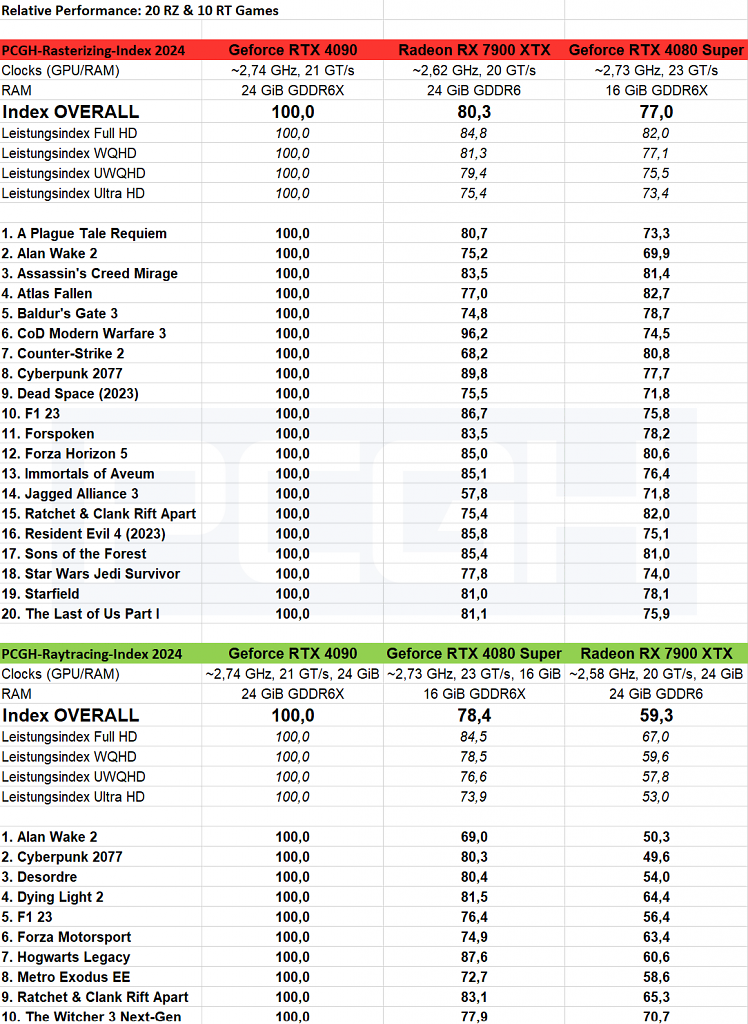
Task: Select the '~2,58 GHz, 20 GT/s, 24 GiB' clocks cell
Action: (656, 674)
